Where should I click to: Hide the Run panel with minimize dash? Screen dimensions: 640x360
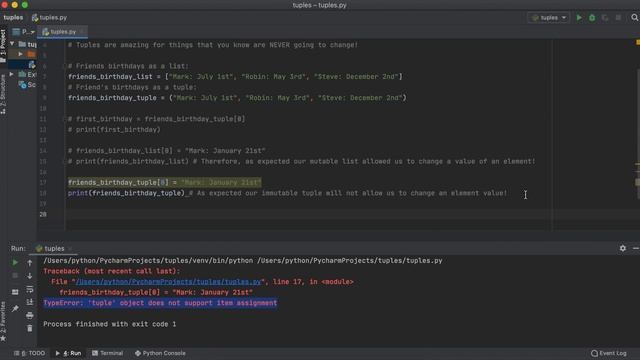(636, 248)
